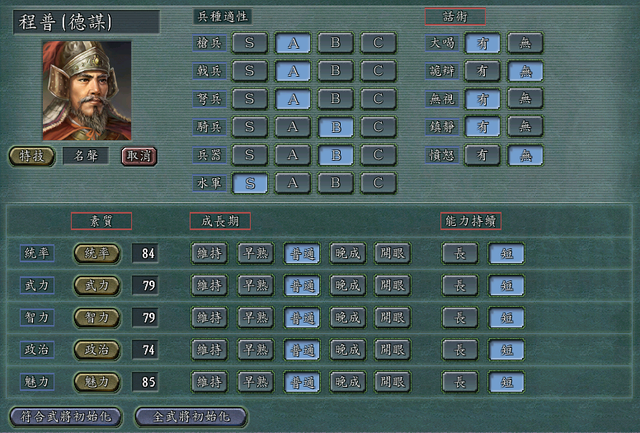This screenshot has height=433, width=640.
Task: Set 魅力 growth to 開眼
Action: (x=393, y=382)
